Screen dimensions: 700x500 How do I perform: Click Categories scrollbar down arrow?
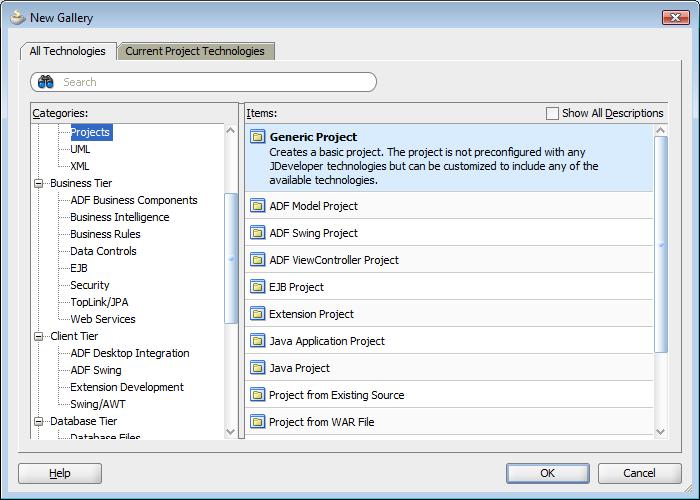tap(230, 432)
